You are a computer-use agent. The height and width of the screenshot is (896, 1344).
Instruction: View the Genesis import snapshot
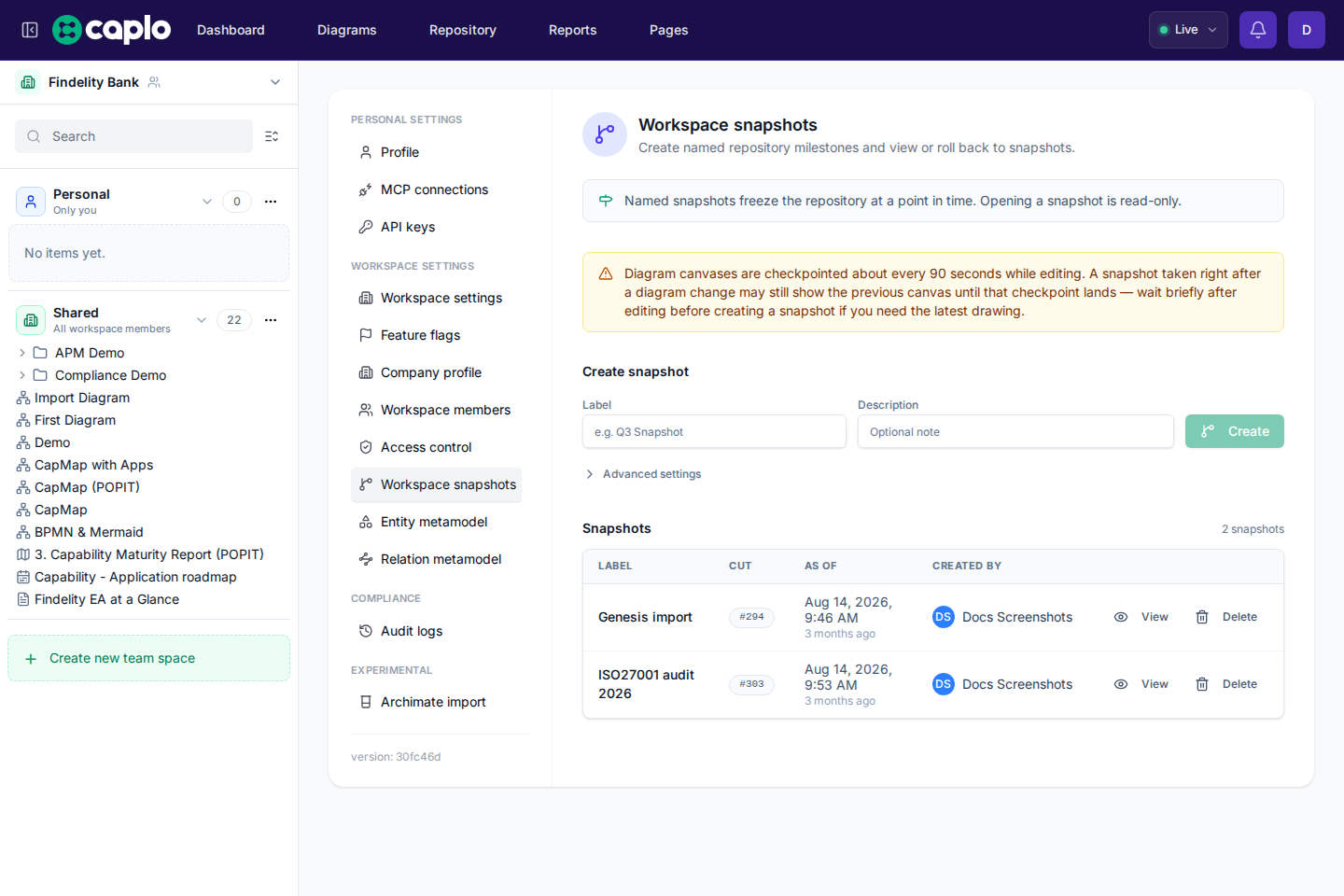tap(1141, 617)
